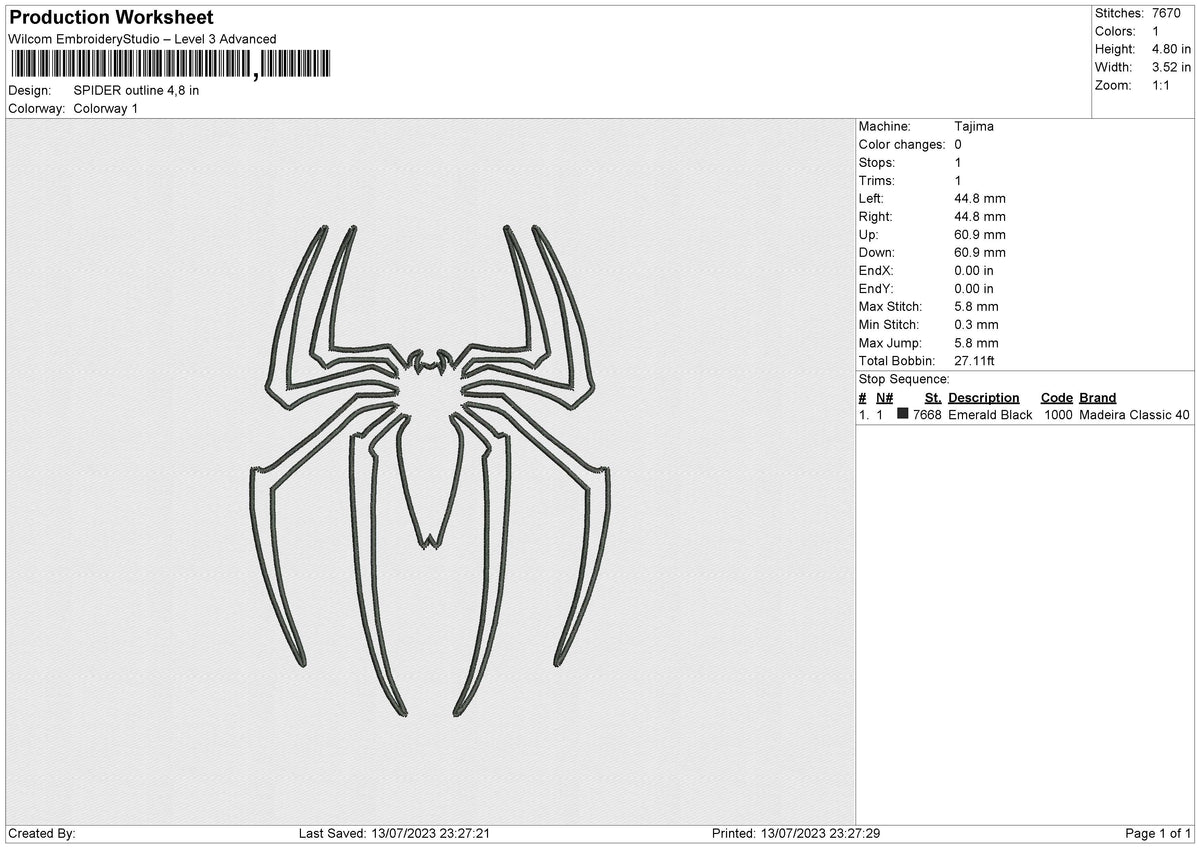Screen dimensions: 1200x848
Task: Click the Min Stitch value 0.3 mm
Action: point(976,325)
